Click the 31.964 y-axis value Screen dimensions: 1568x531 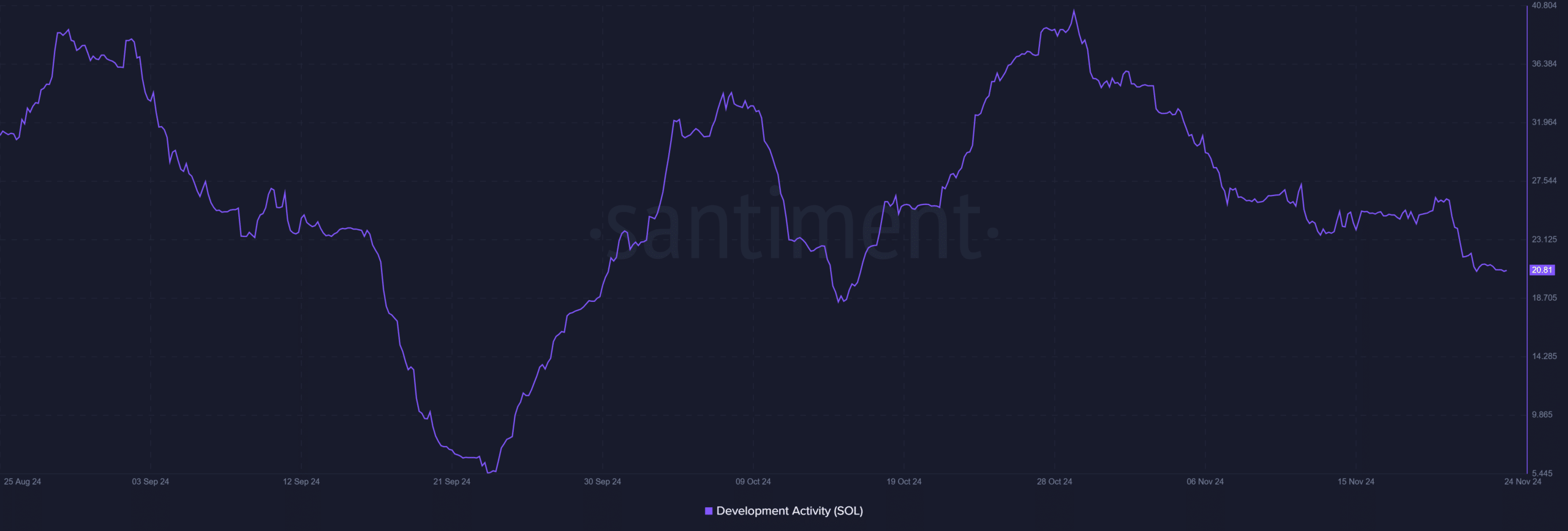click(x=1544, y=122)
